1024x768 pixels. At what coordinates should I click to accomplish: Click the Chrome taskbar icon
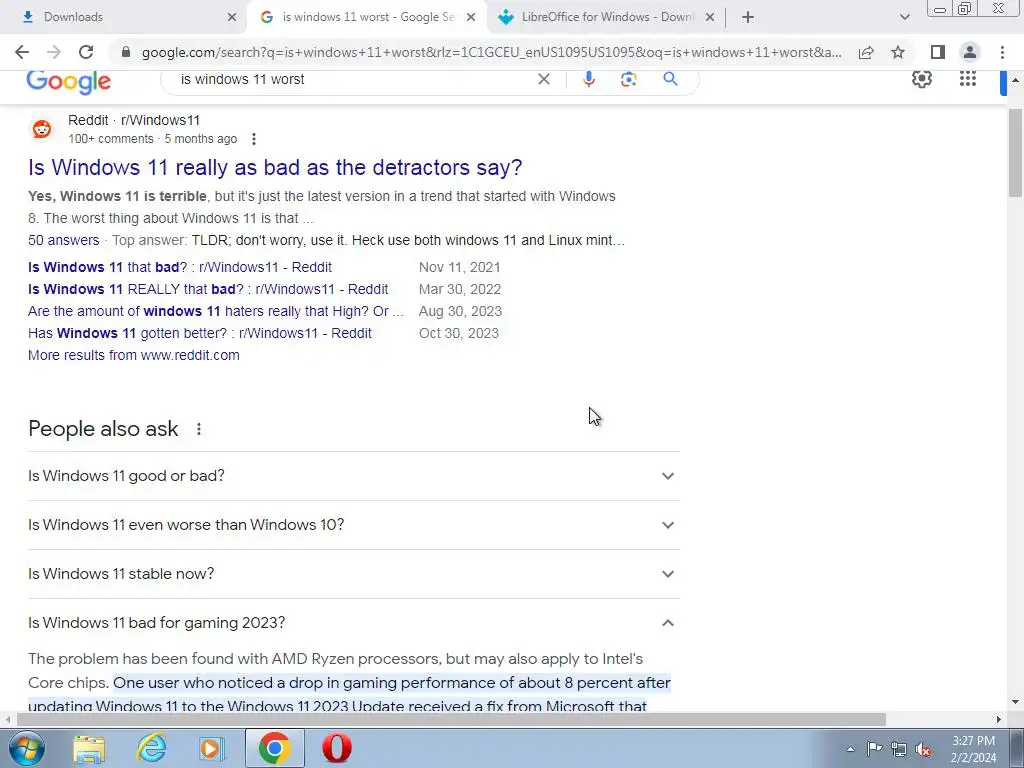pyautogui.click(x=274, y=748)
